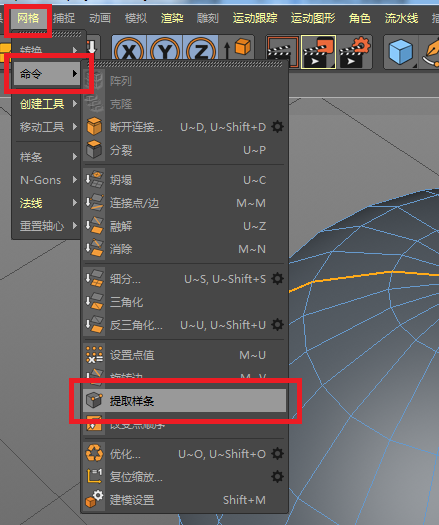Open the 捕捉 menu
This screenshot has height=525, width=439.
[64, 18]
